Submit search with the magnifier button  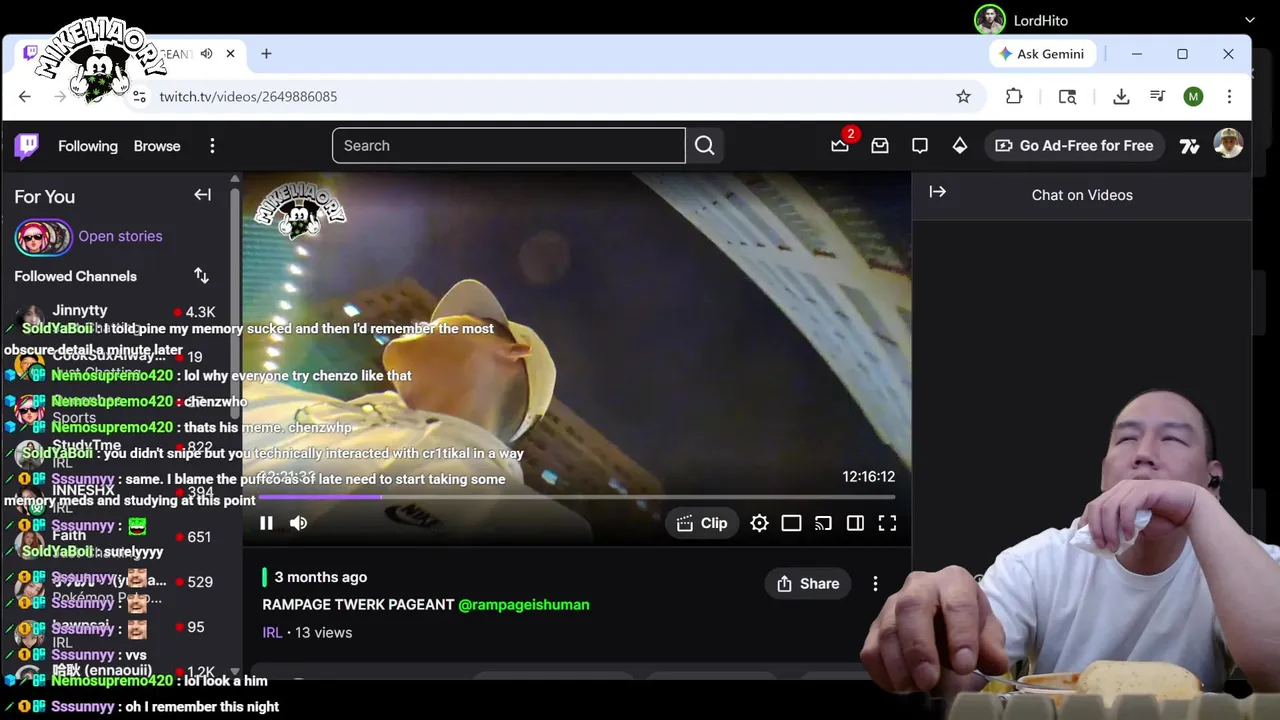coord(705,146)
